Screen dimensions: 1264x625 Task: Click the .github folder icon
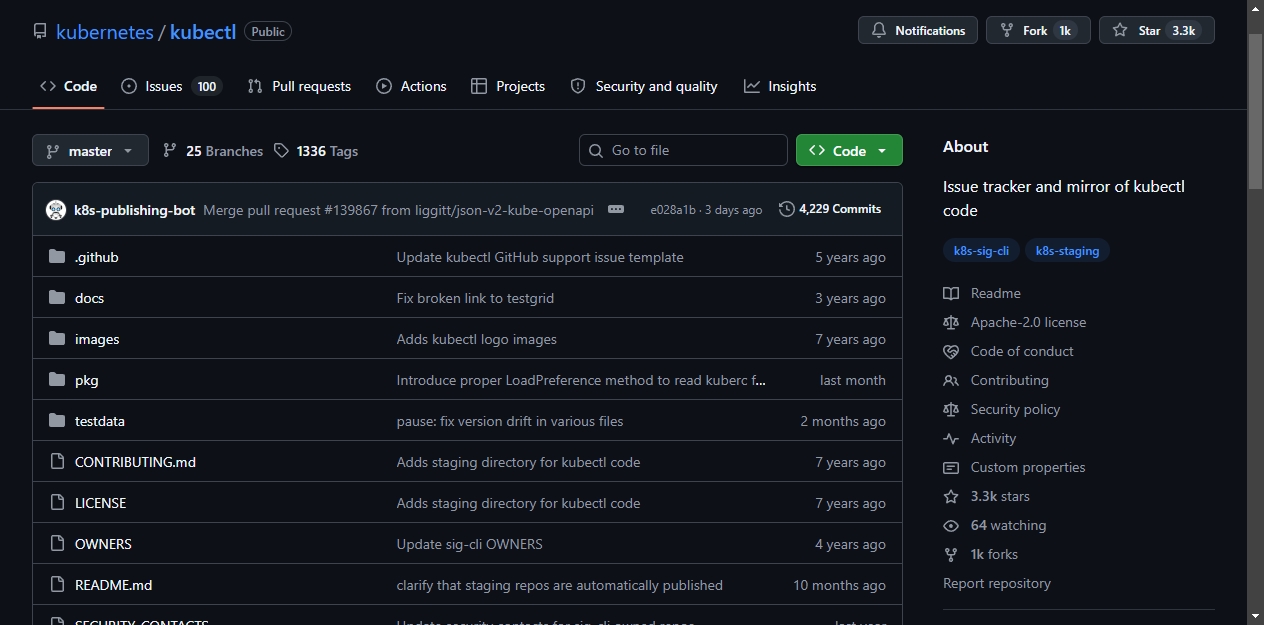57,257
